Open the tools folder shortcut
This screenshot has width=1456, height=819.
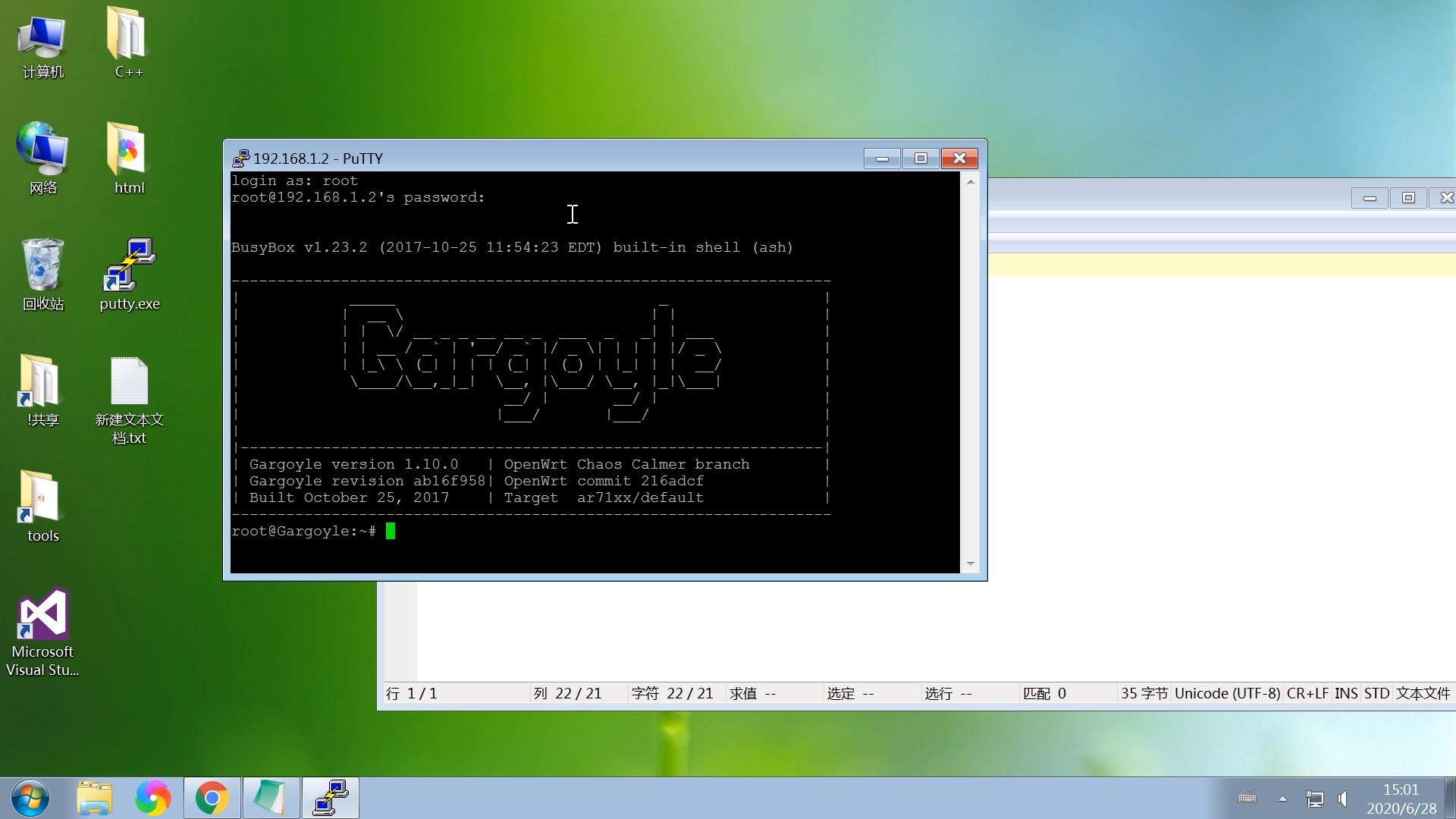coord(41,498)
